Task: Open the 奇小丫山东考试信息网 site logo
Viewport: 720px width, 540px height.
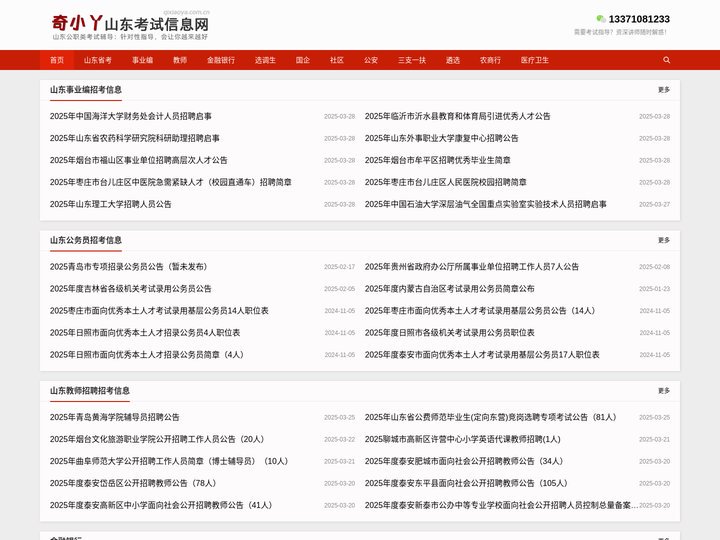Action: point(130,26)
